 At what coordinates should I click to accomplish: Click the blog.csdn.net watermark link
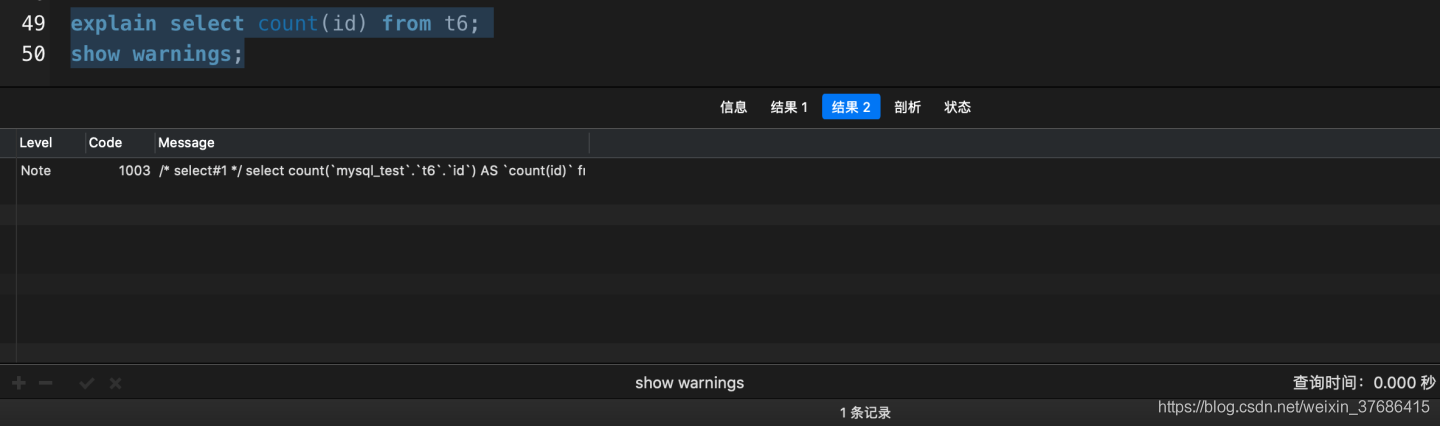pos(1293,407)
